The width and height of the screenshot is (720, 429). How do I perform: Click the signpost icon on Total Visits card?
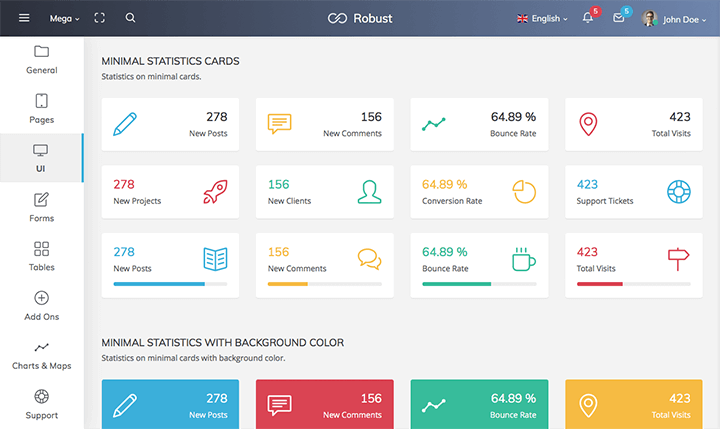click(679, 259)
